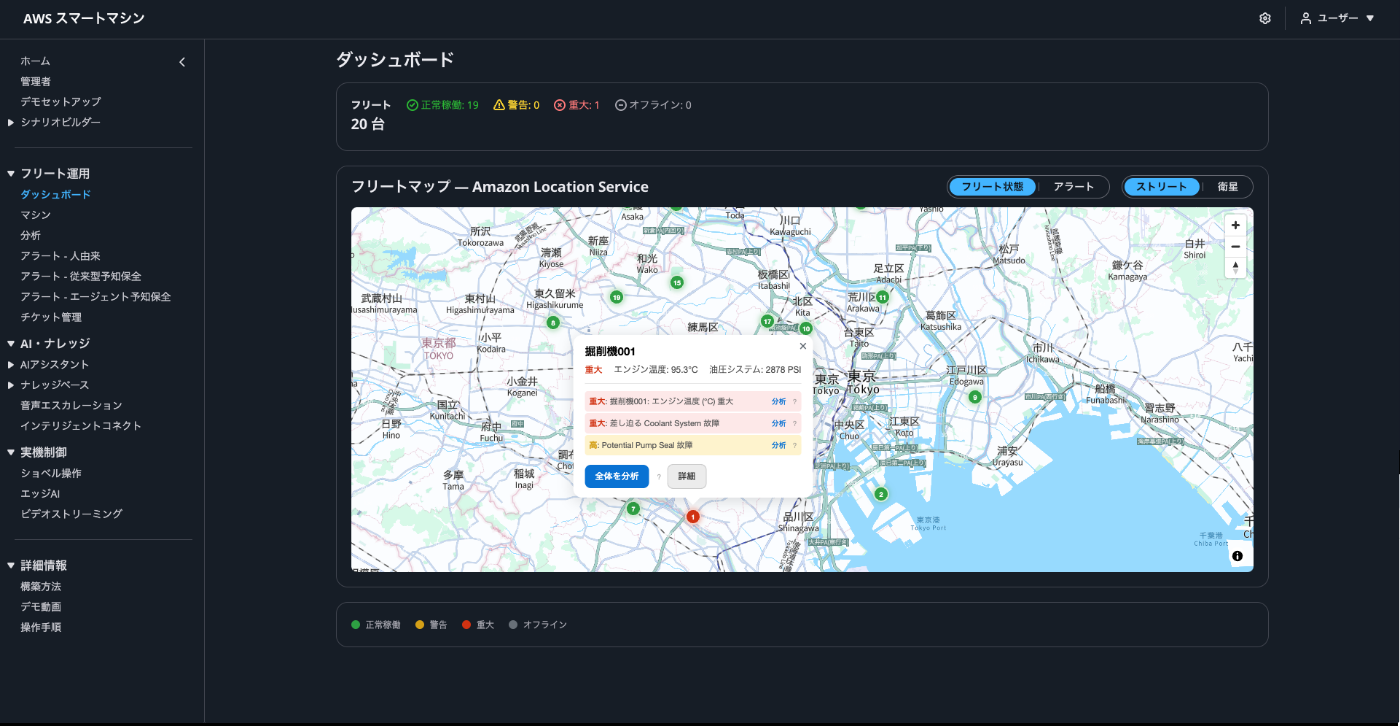Select green map marker numbered 7
The width and height of the screenshot is (1400, 726).
click(632, 508)
